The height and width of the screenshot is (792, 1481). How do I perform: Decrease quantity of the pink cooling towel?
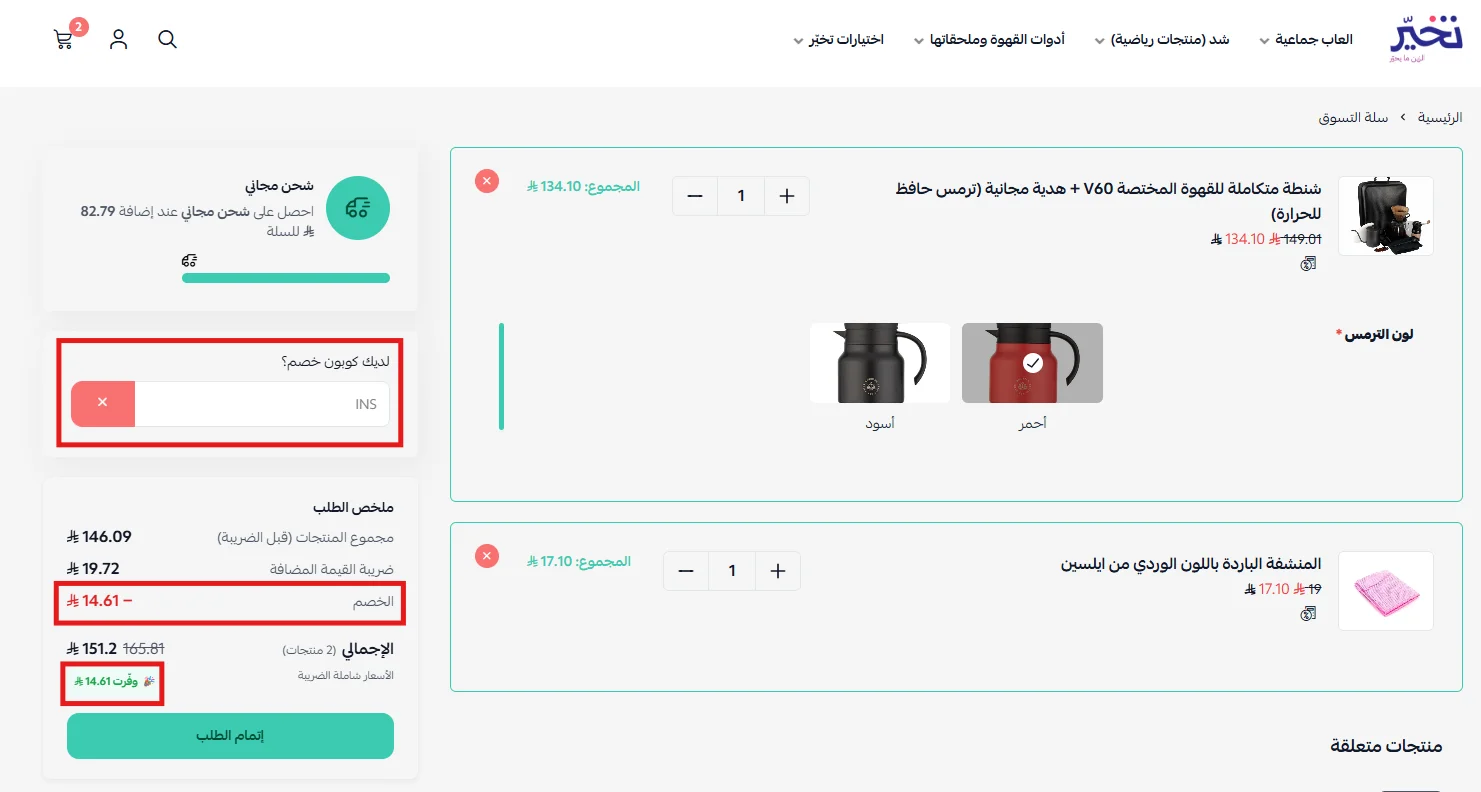[x=686, y=571]
